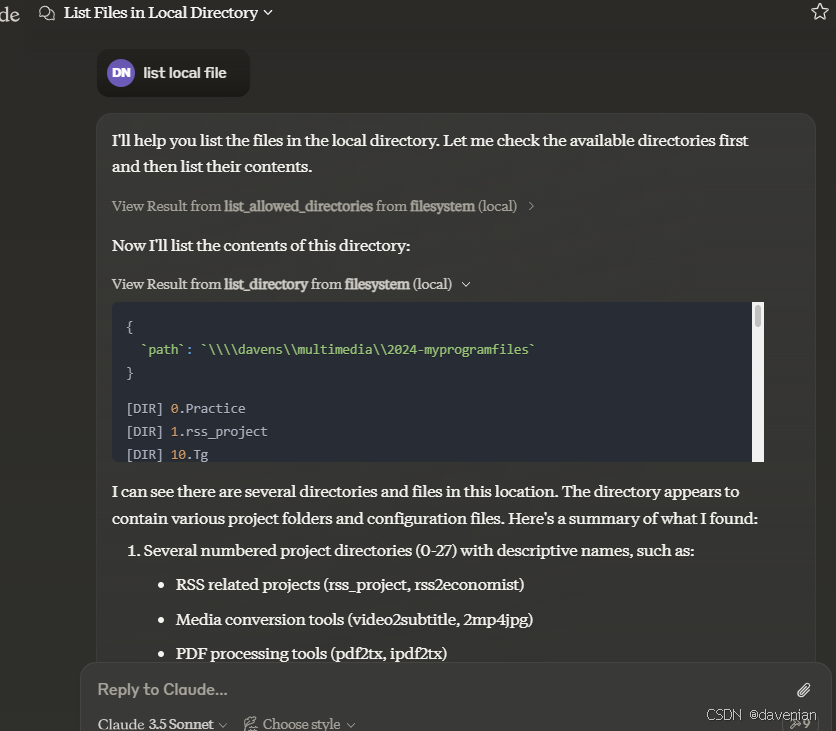836x731 pixels.
Task: Click the tool icon in the bottom-right corner
Action: 798,722
